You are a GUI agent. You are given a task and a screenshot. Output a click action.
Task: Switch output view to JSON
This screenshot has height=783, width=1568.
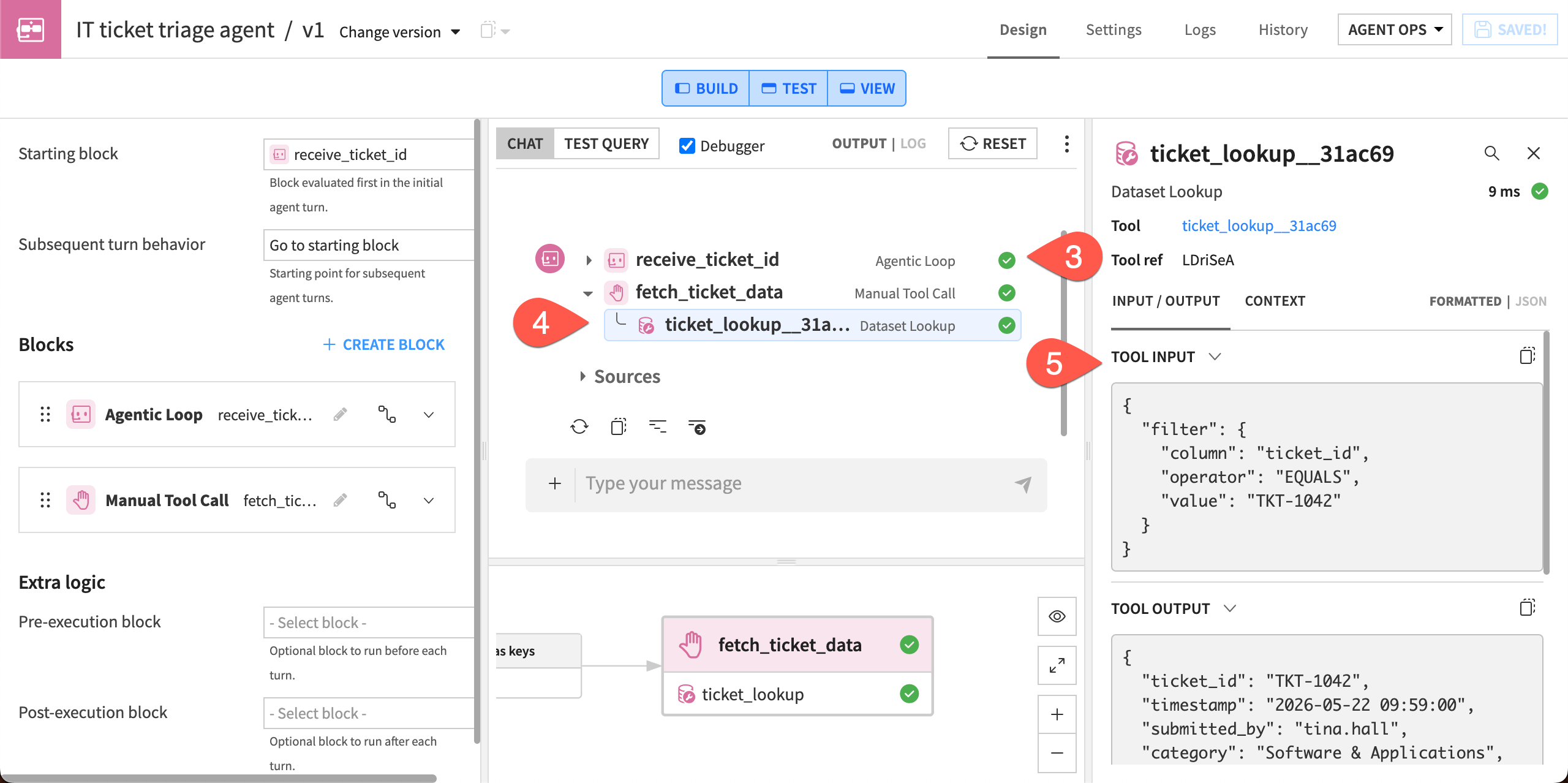[x=1531, y=301]
